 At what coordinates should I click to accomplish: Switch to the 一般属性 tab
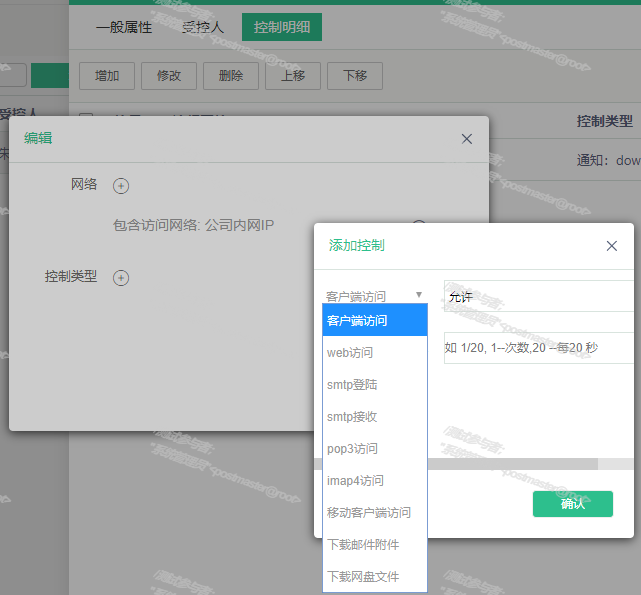pos(124,27)
